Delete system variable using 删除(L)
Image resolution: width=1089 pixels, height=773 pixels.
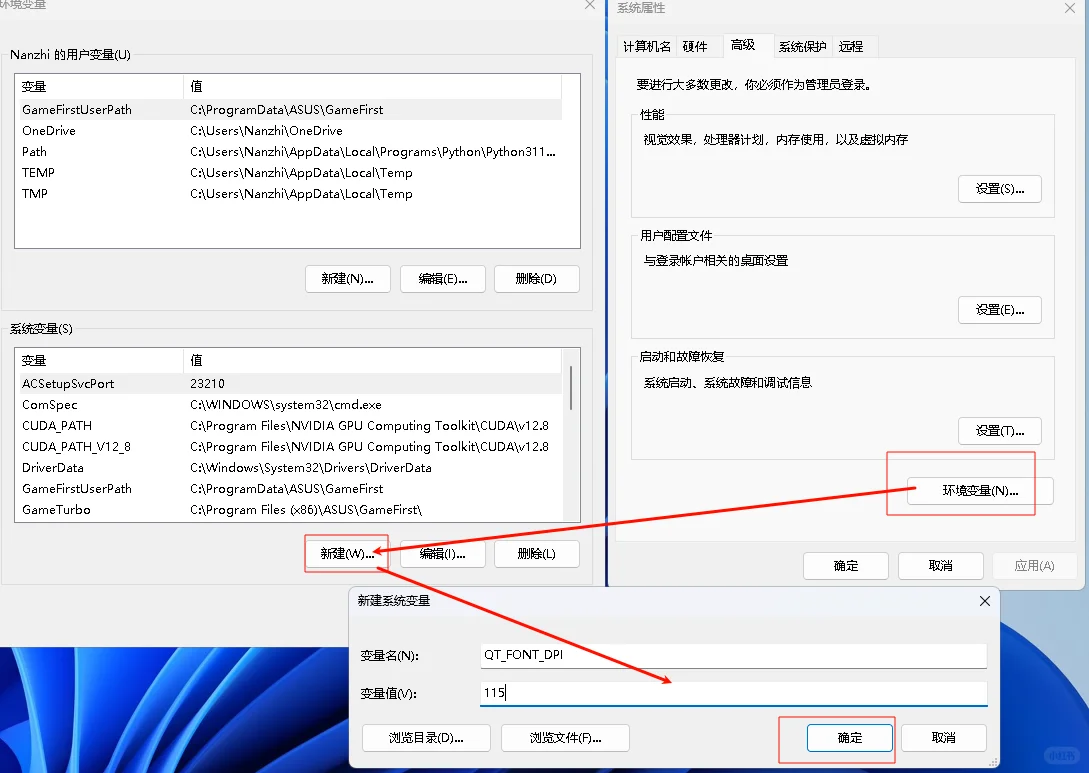pos(536,553)
